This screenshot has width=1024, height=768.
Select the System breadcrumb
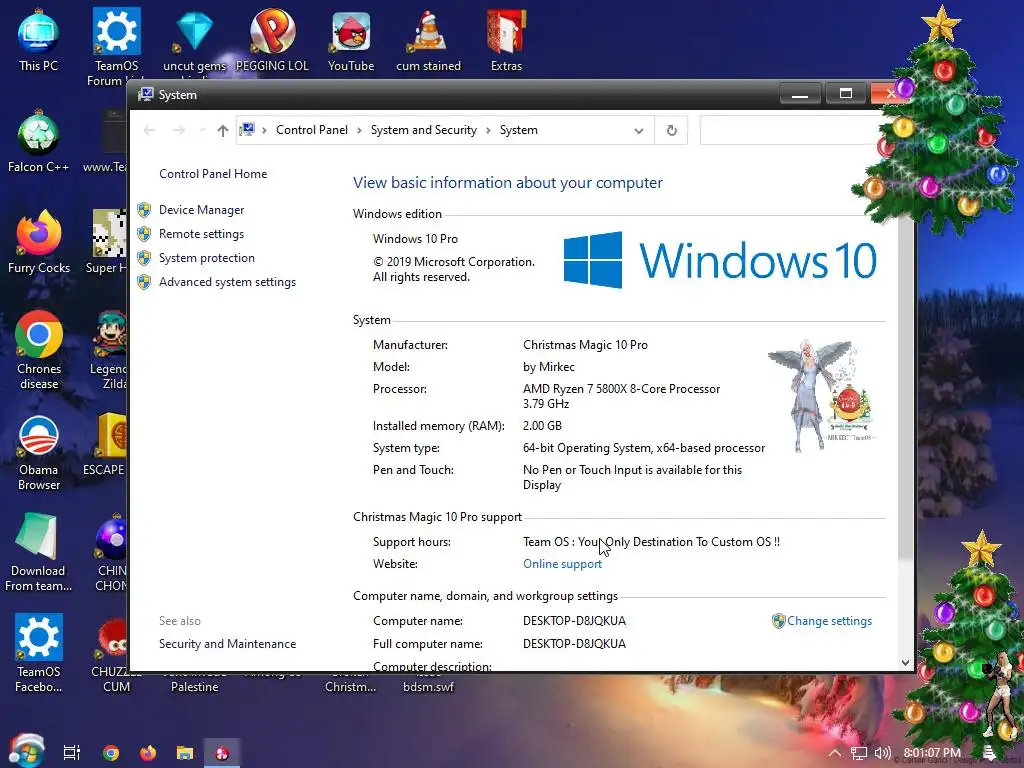pyautogui.click(x=519, y=130)
